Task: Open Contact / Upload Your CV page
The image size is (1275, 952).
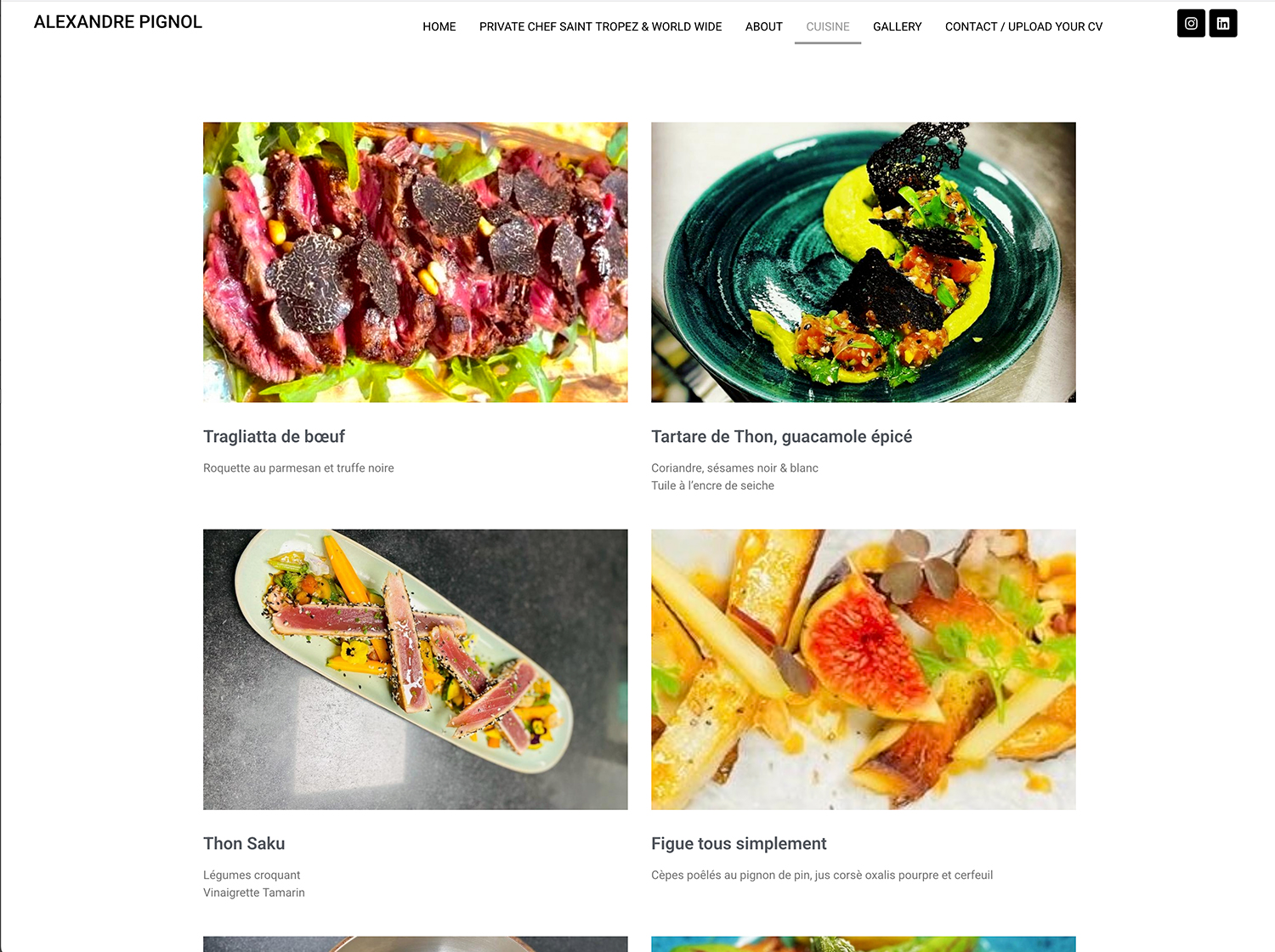Action: tap(1023, 26)
